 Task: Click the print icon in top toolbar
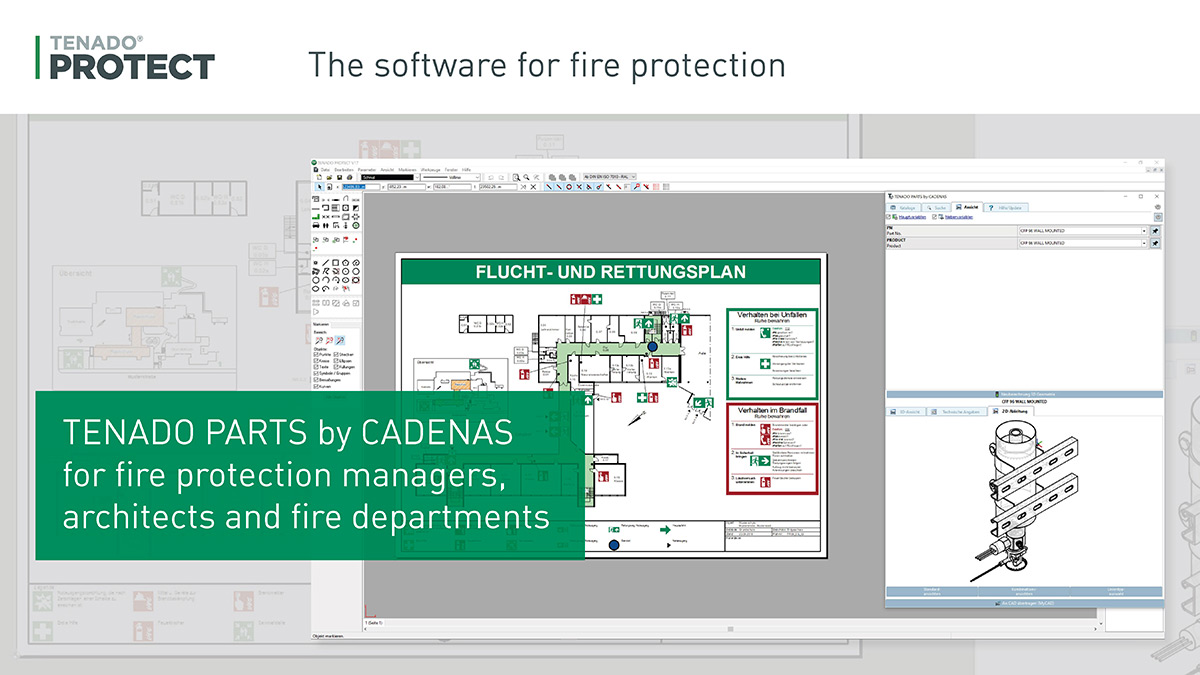point(349,177)
